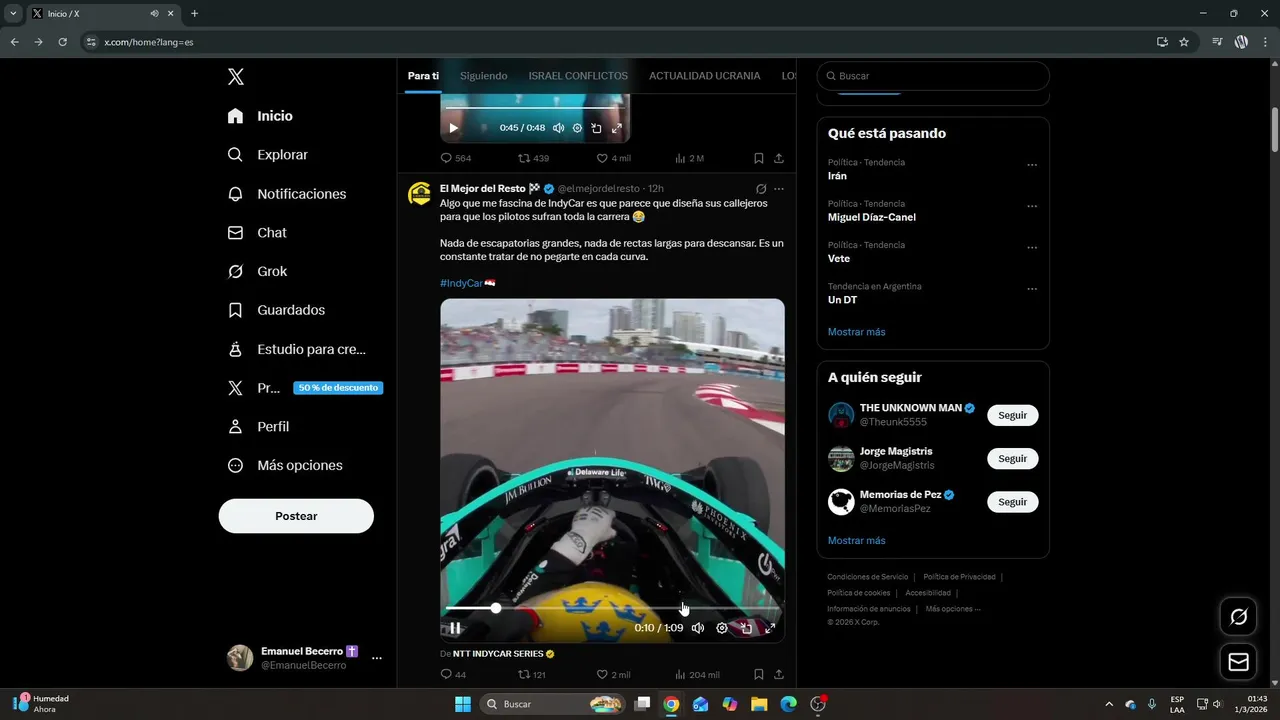Open the #IndyCar hashtag

[x=461, y=283]
